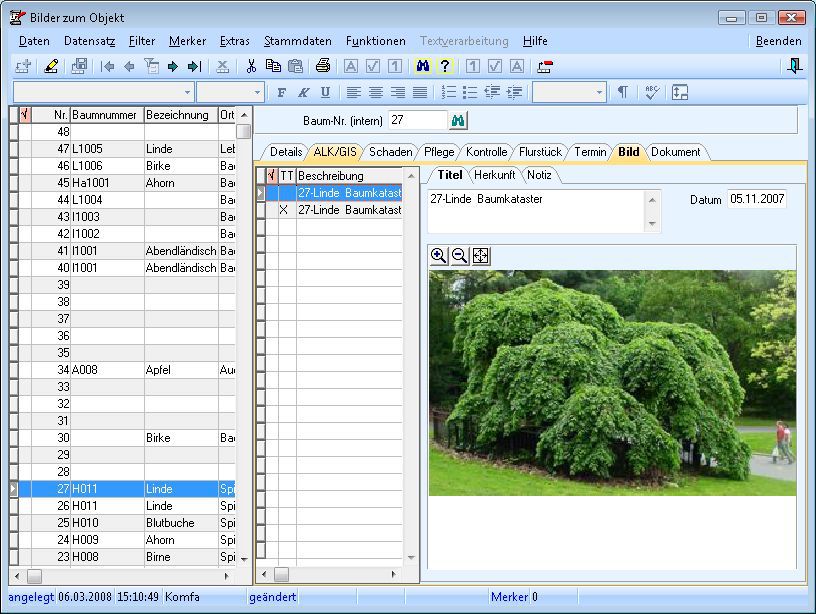This screenshot has height=614, width=816.
Task: Click the yellow question mark help icon
Action: (444, 66)
